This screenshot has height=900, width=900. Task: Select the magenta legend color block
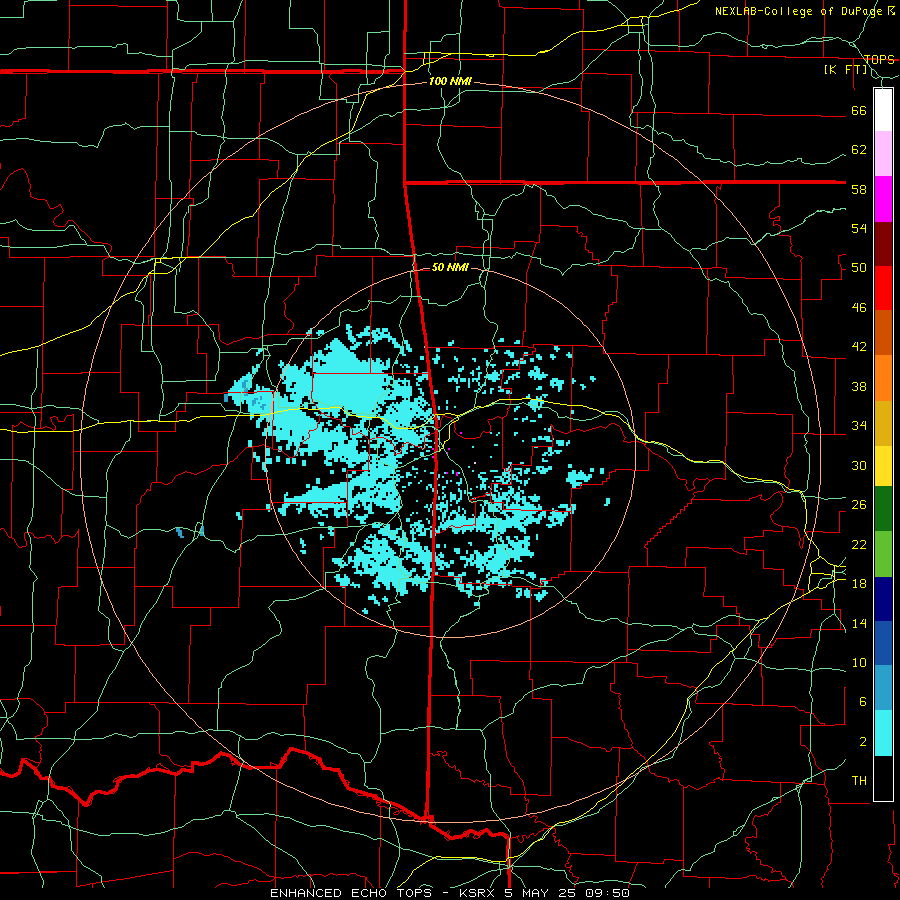(883, 199)
